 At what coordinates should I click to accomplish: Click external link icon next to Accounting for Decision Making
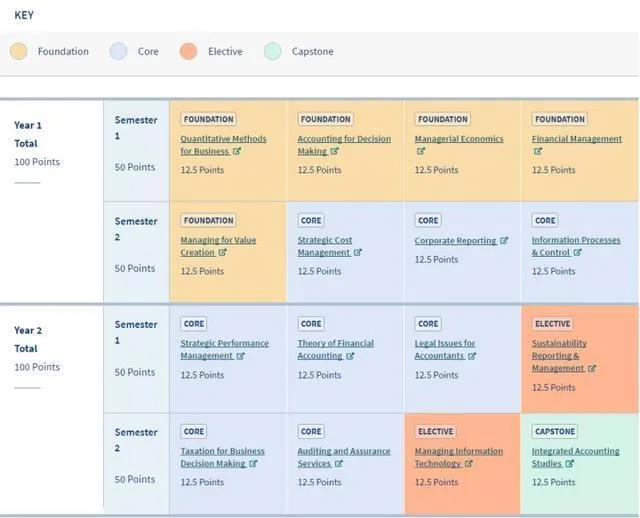tap(335, 152)
